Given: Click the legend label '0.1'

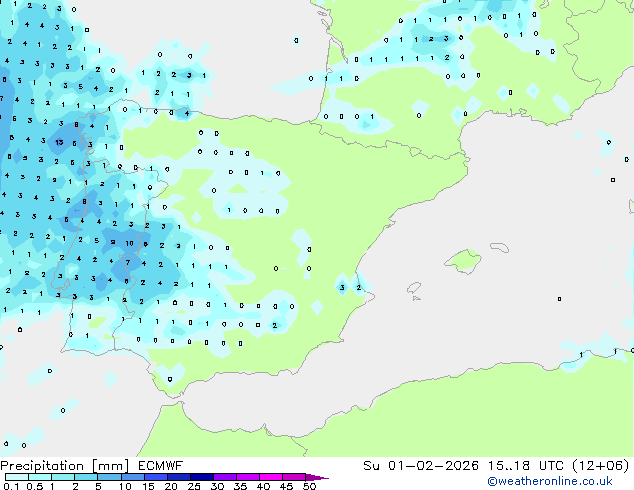Looking at the screenshot, I should coord(11,486).
